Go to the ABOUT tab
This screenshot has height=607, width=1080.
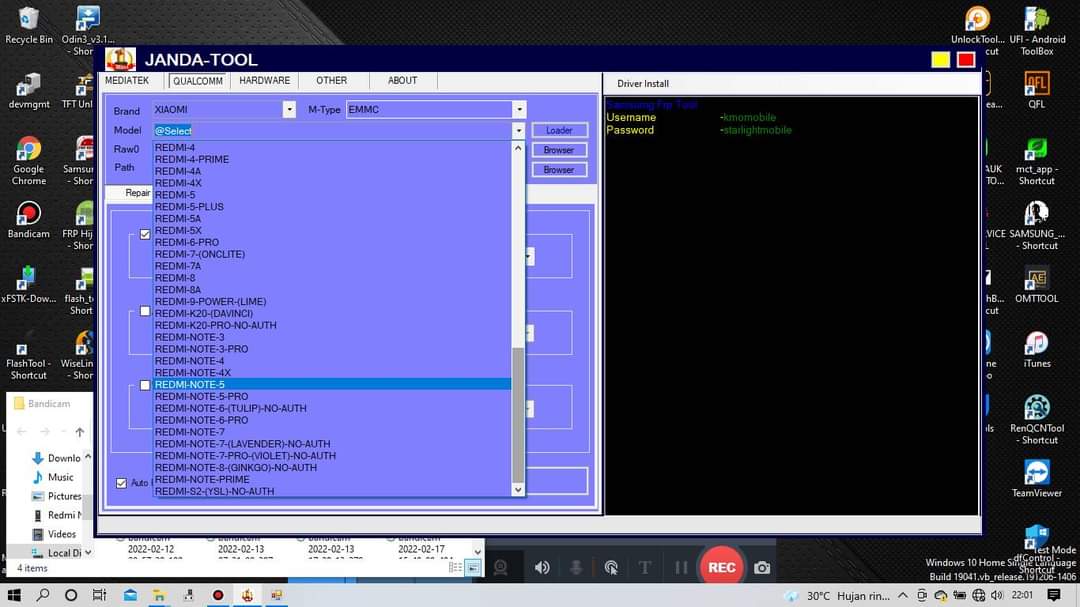pyautogui.click(x=402, y=81)
